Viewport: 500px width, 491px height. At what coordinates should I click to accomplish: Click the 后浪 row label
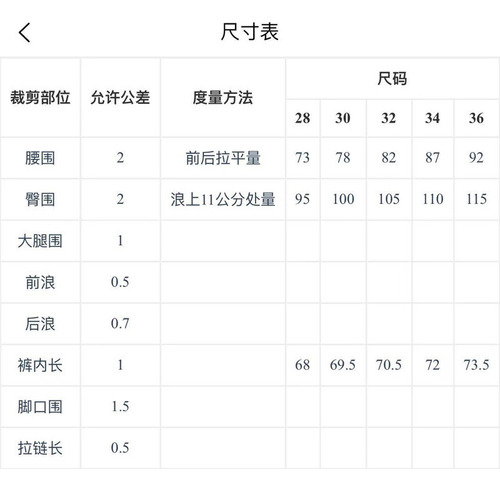(40, 324)
